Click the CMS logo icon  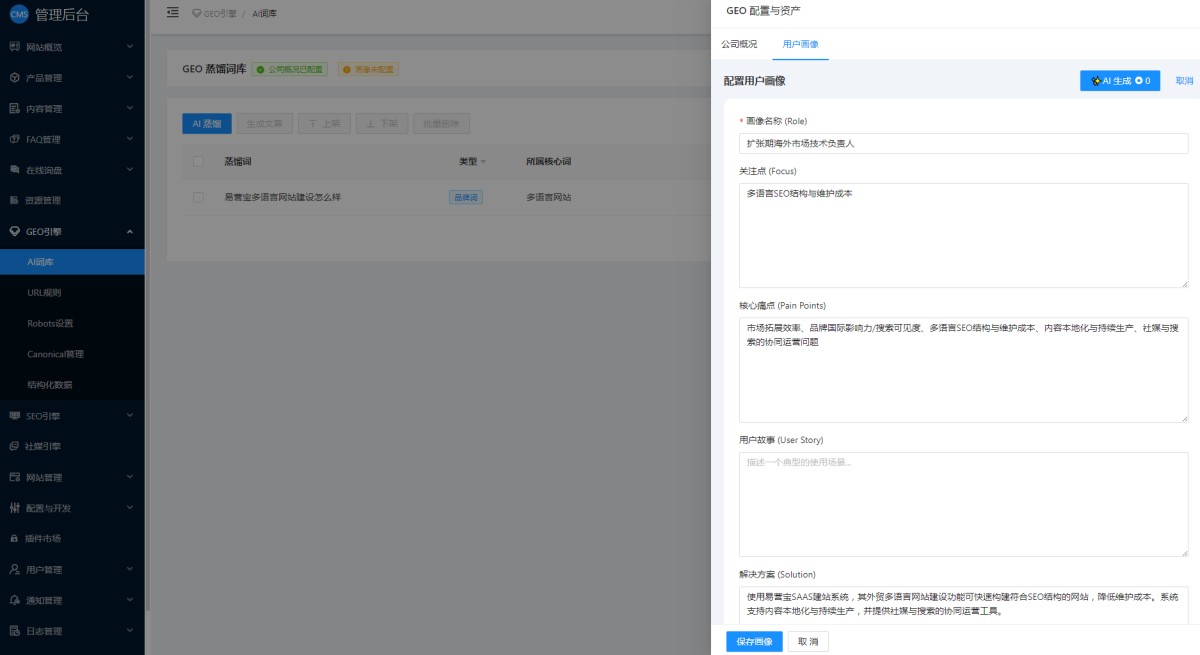pyautogui.click(x=19, y=14)
